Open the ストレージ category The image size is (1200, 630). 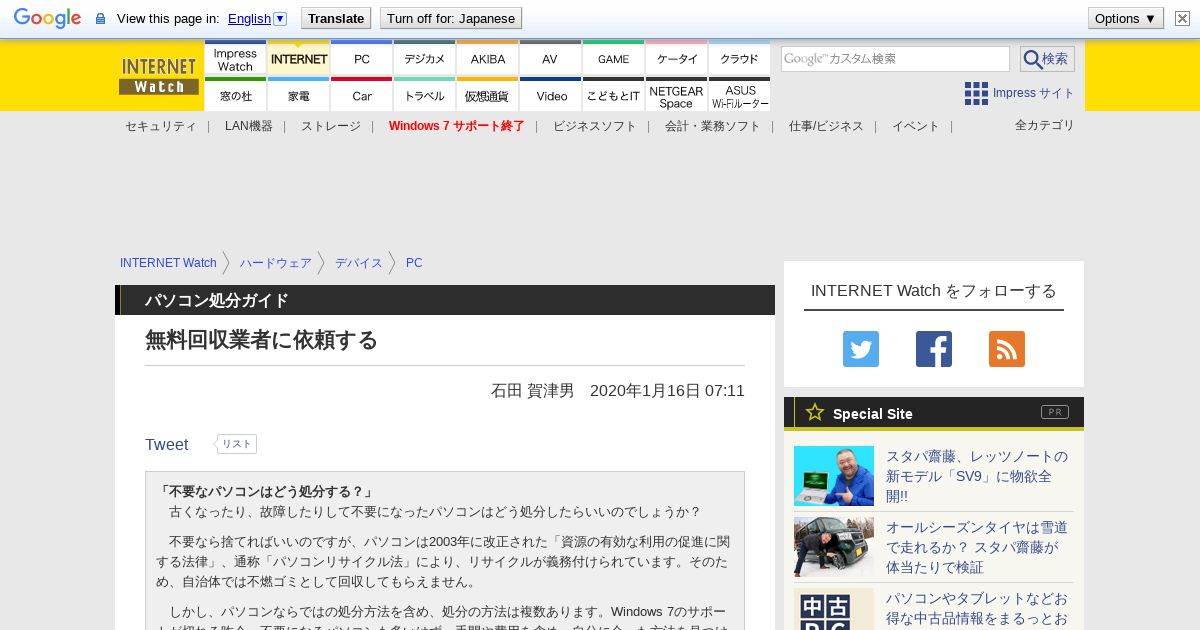(x=331, y=126)
